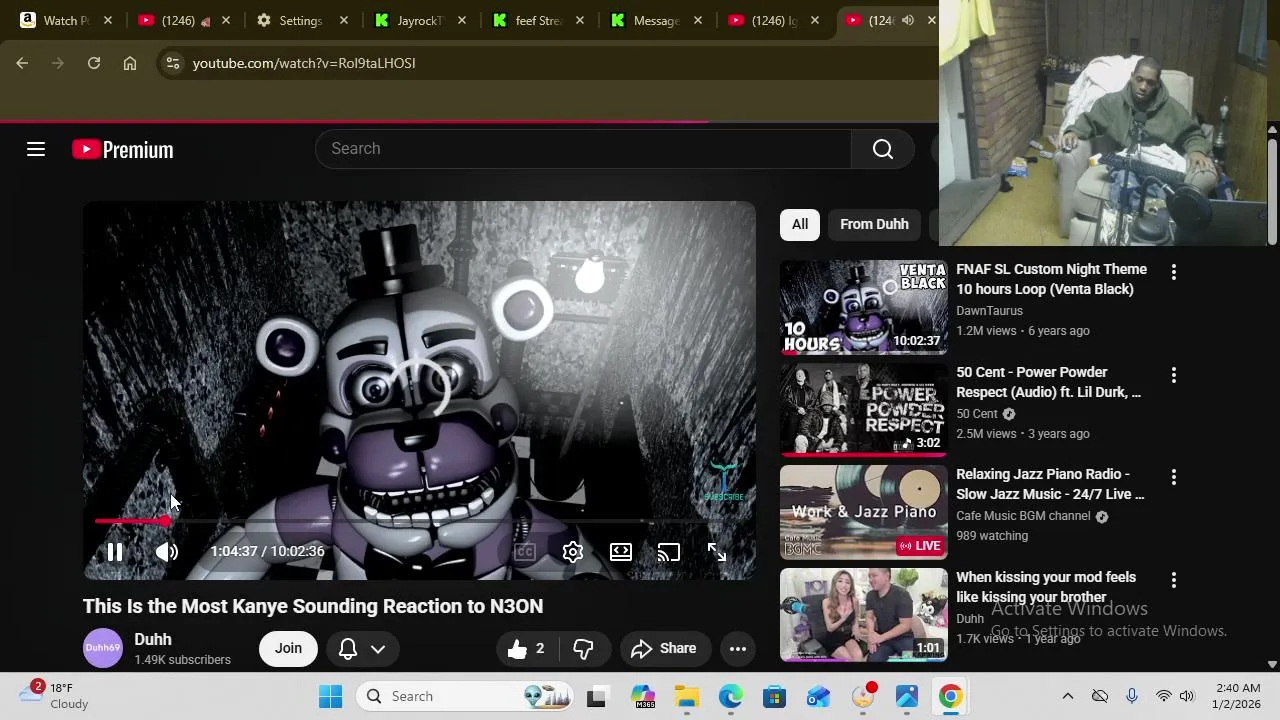Open 50 Cent Power Powder Respect title
Screen dimensions: 1280x720
[1048, 382]
